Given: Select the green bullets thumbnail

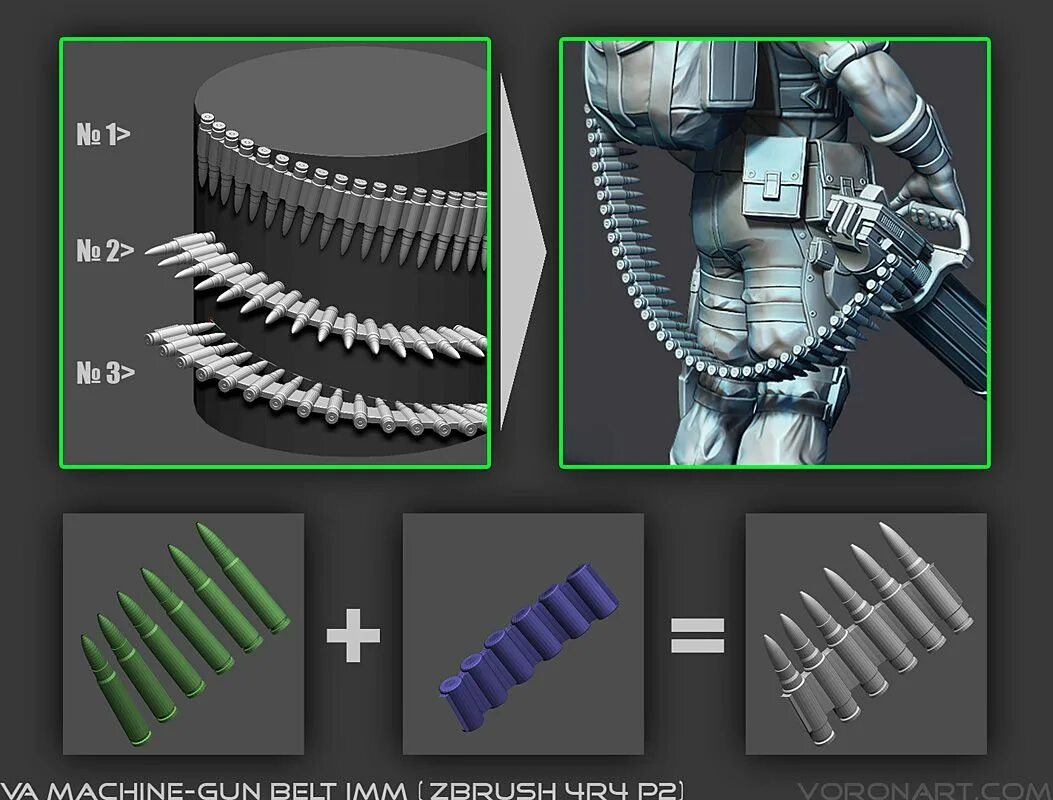Looking at the screenshot, I should coord(183,633).
